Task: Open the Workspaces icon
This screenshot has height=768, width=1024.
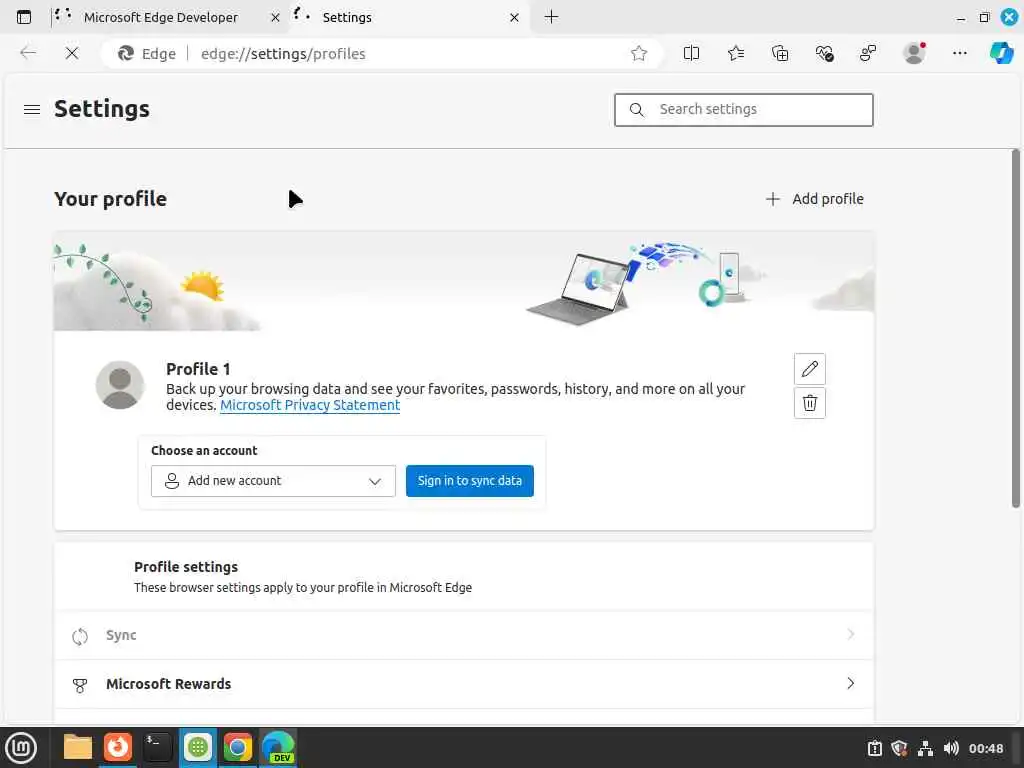Action: (868, 54)
